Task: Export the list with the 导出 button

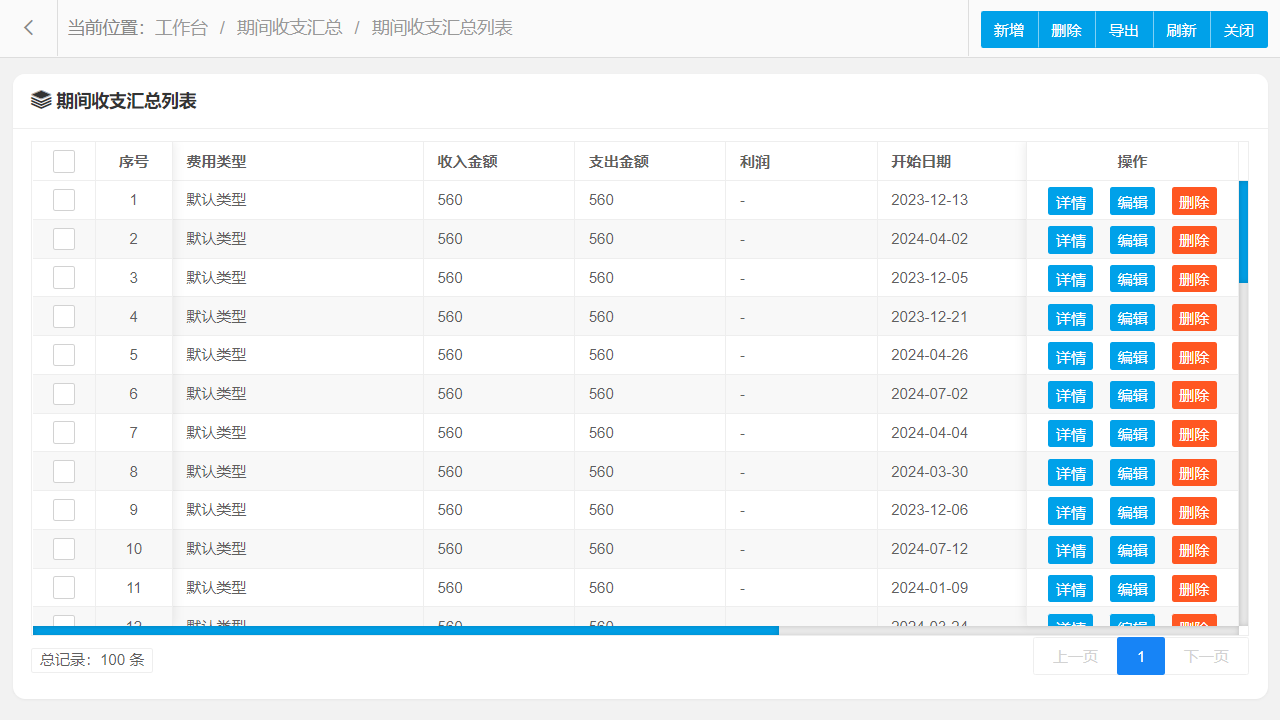Action: pyautogui.click(x=1124, y=30)
